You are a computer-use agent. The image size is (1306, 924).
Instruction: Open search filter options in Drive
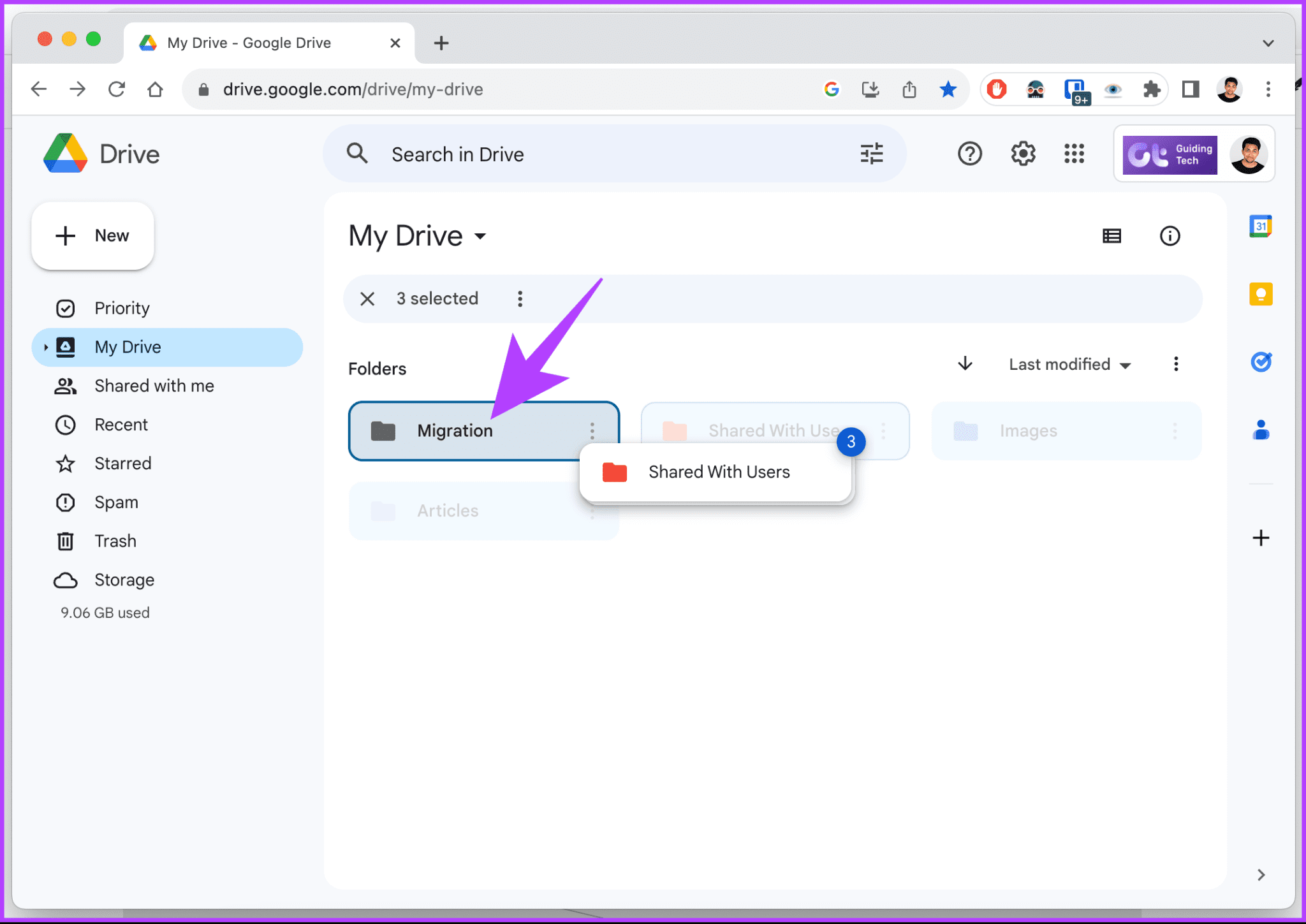click(x=871, y=154)
